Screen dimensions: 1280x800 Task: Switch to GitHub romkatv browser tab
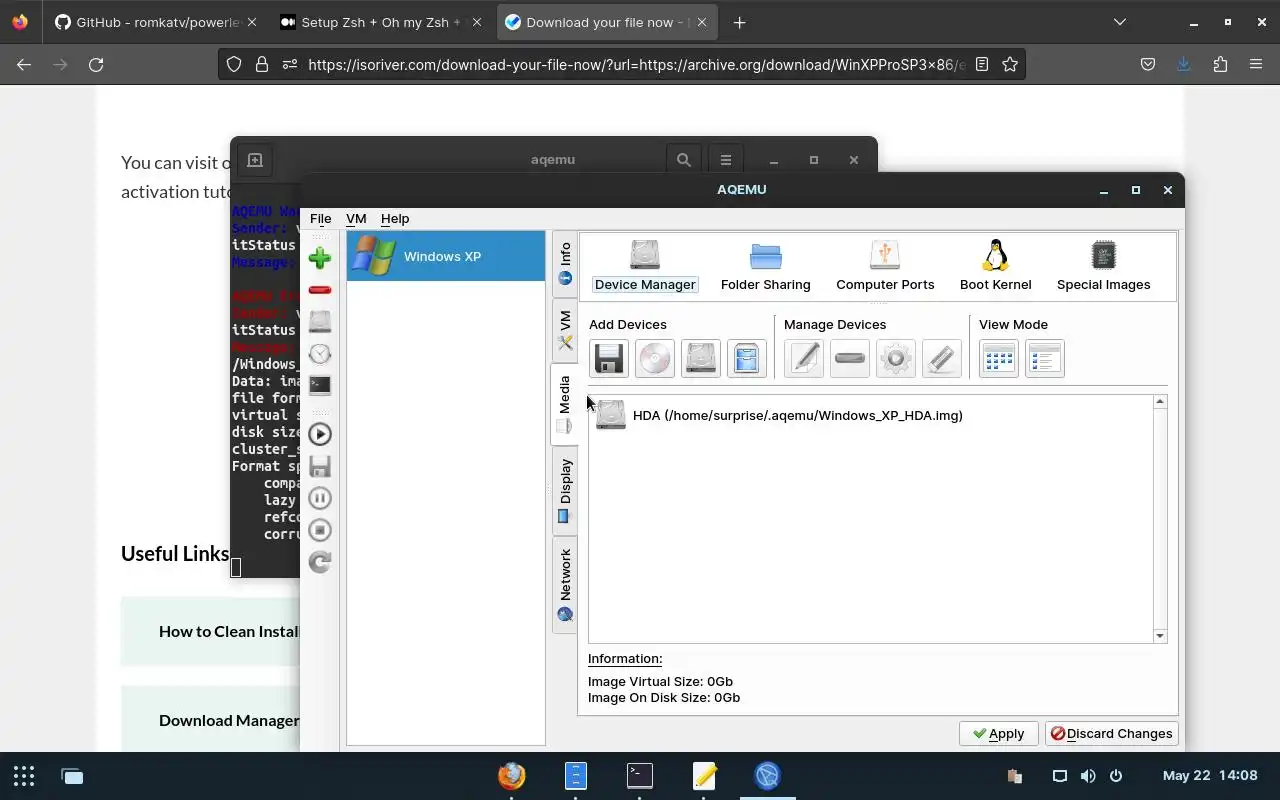(155, 22)
